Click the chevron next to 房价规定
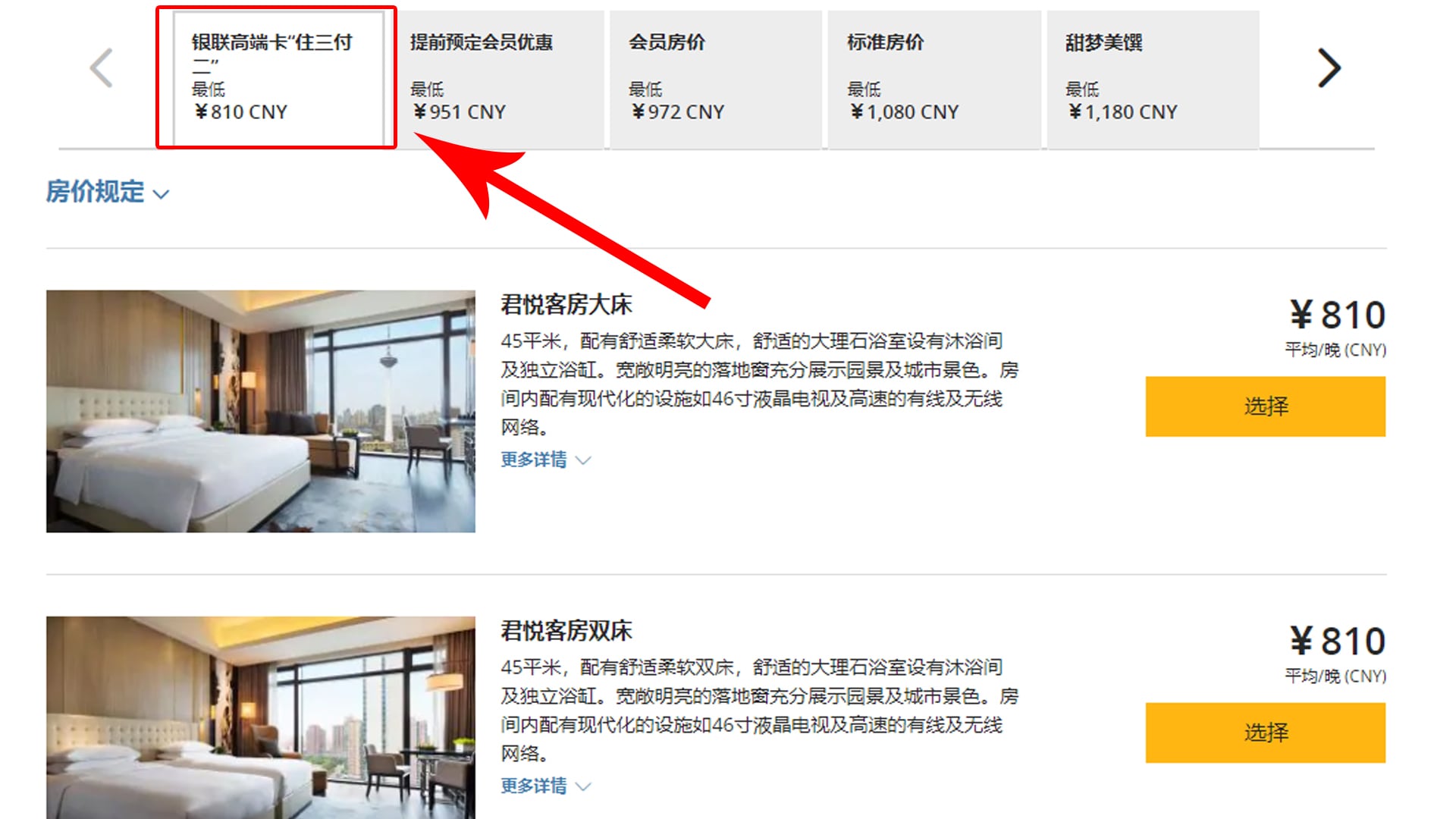Image resolution: width=1456 pixels, height=819 pixels. (x=161, y=195)
